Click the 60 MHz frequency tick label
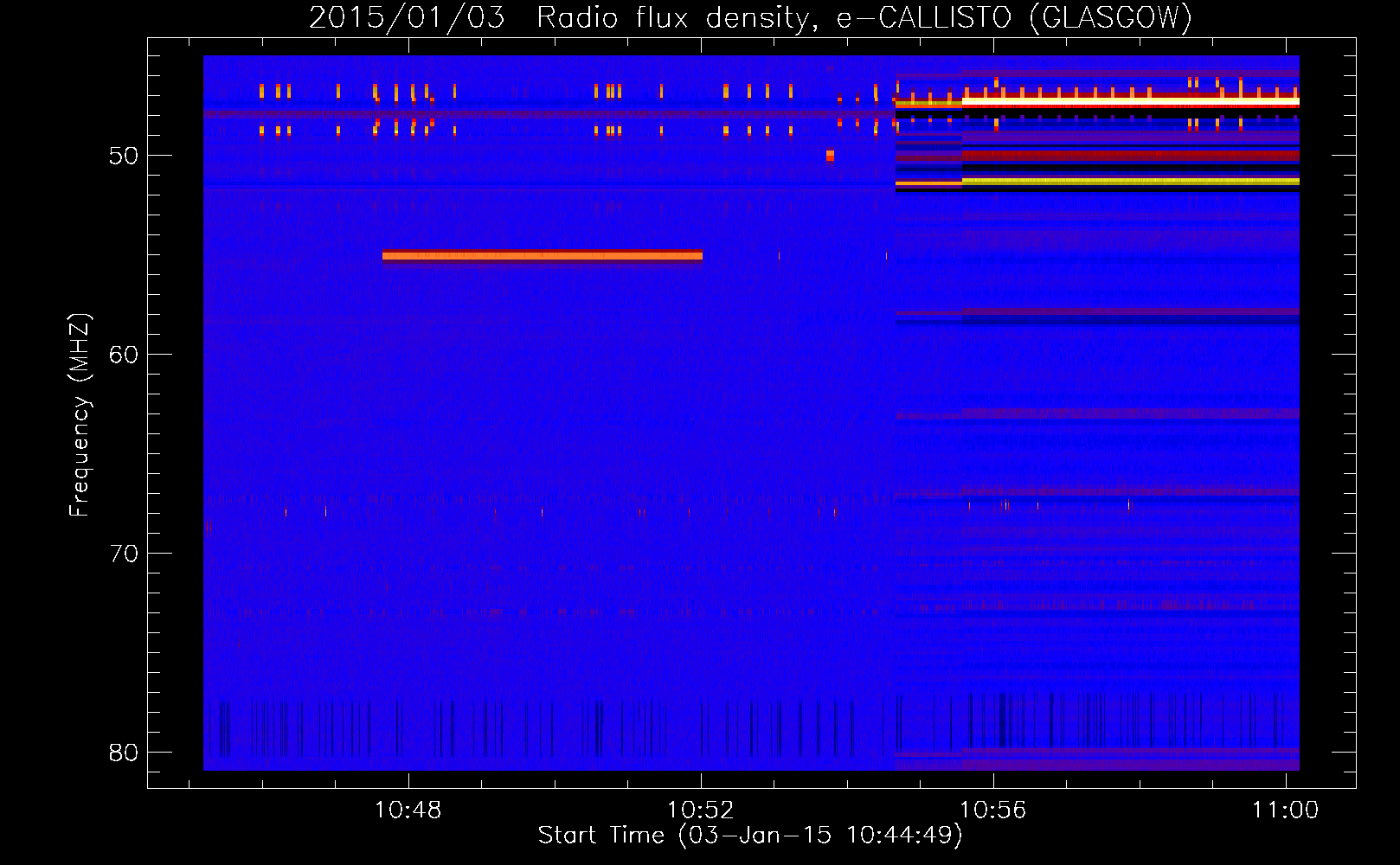 click(x=124, y=355)
